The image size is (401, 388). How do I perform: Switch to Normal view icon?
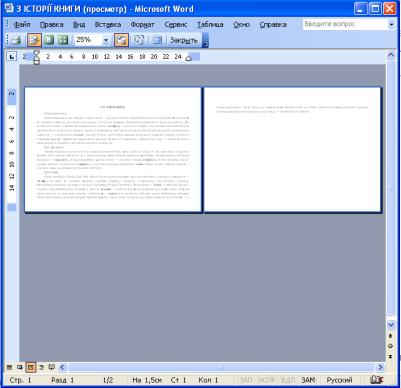click(x=10, y=367)
